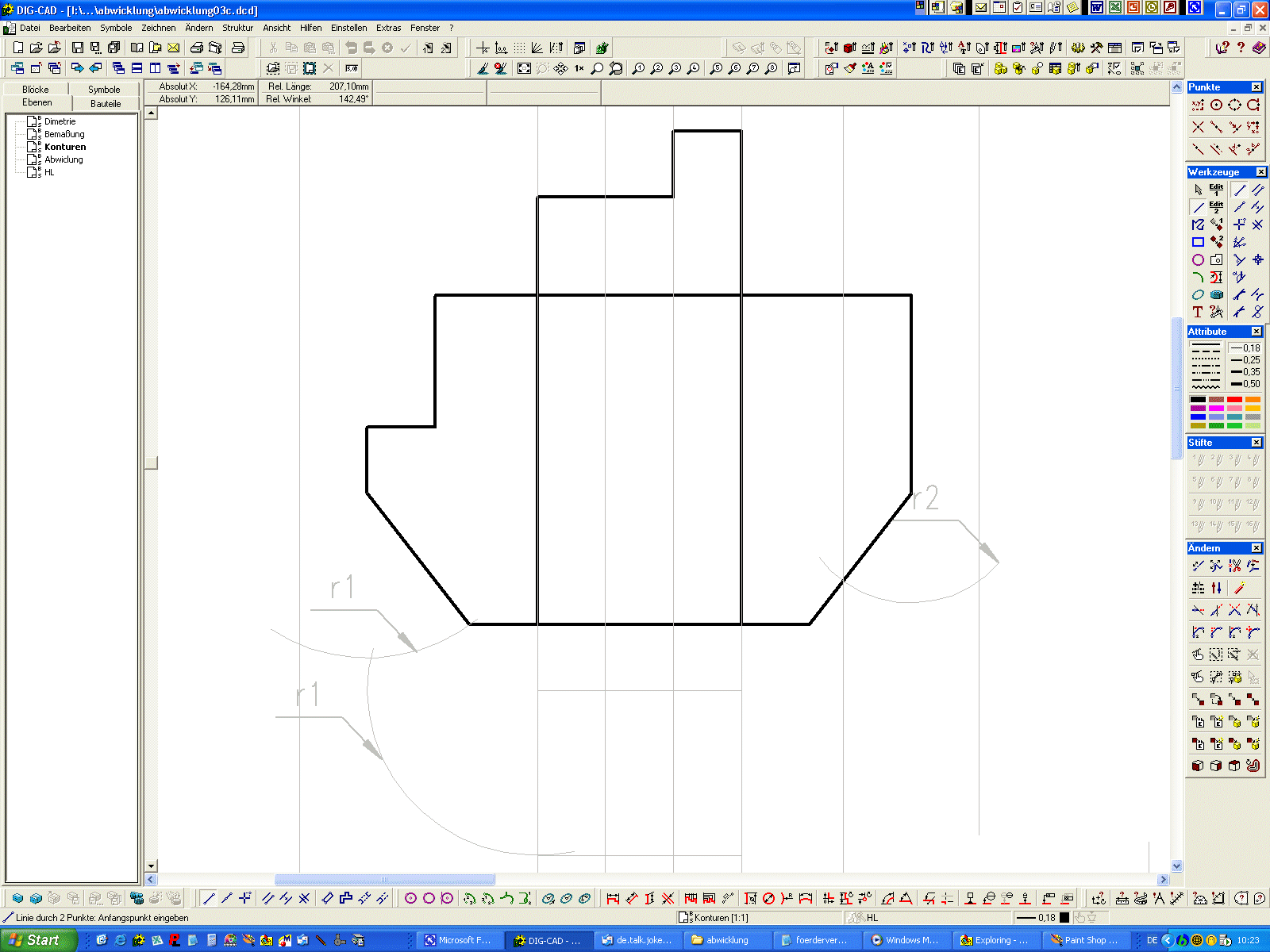Close the Attribute panel
This screenshot has height=952, width=1270.
point(1257,332)
